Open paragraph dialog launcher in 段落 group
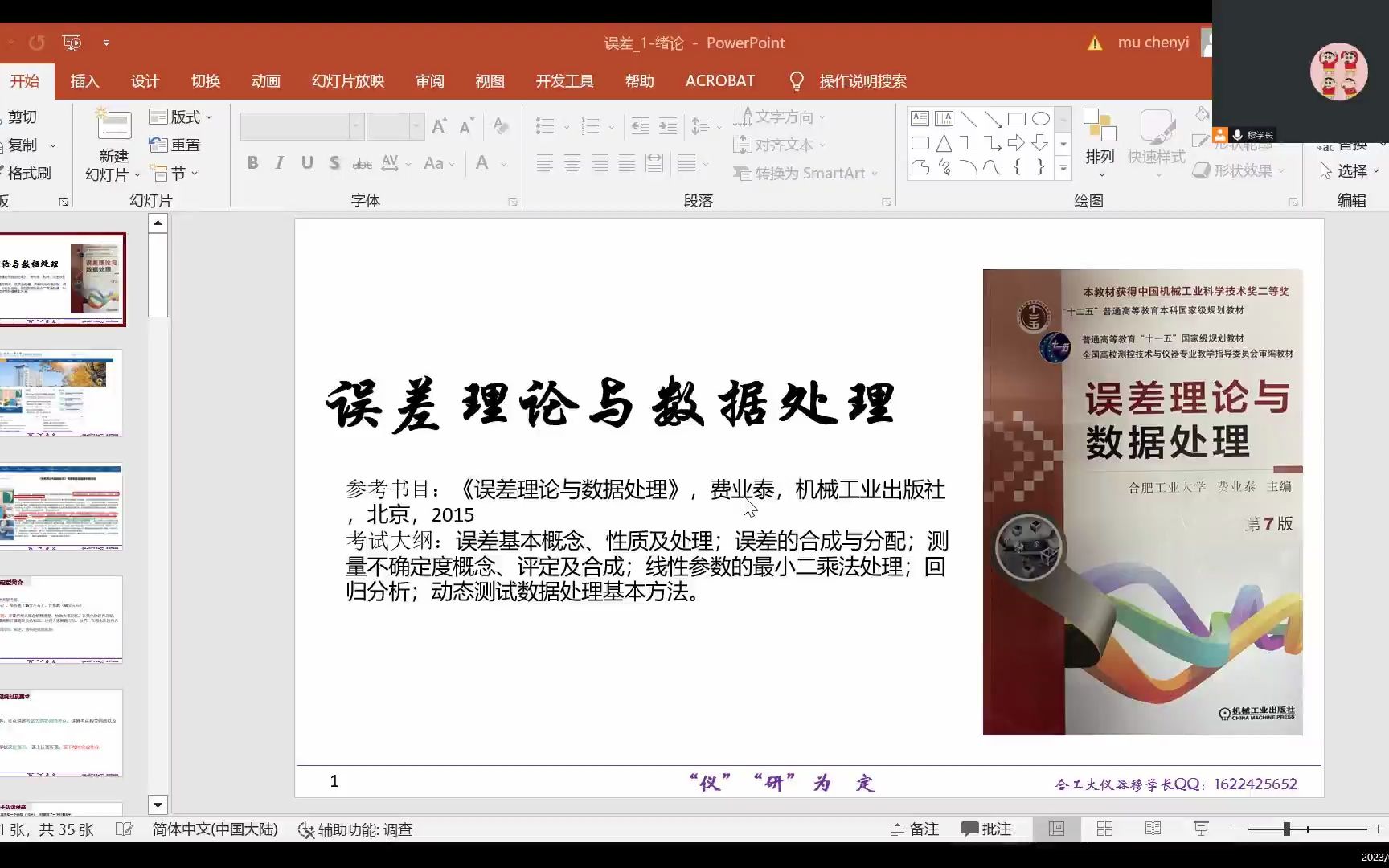This screenshot has height=868, width=1389. 886,202
